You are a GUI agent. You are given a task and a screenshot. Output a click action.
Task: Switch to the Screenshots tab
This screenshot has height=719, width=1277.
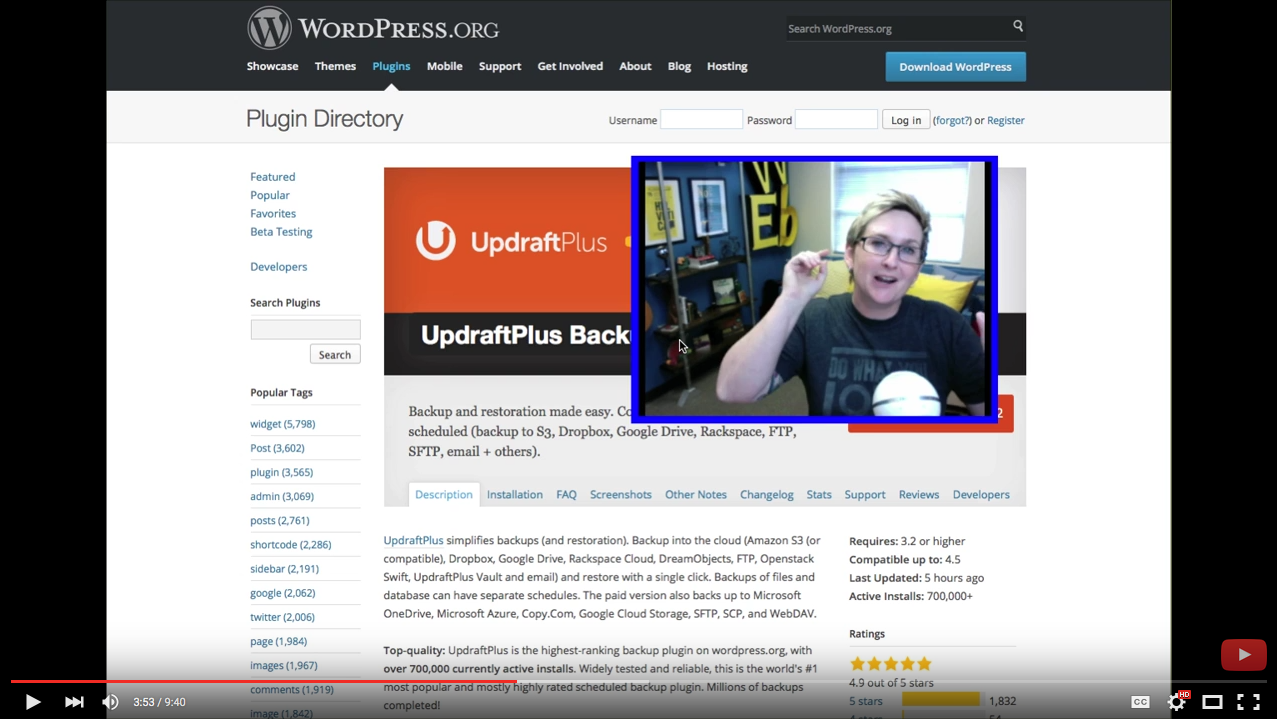(621, 494)
